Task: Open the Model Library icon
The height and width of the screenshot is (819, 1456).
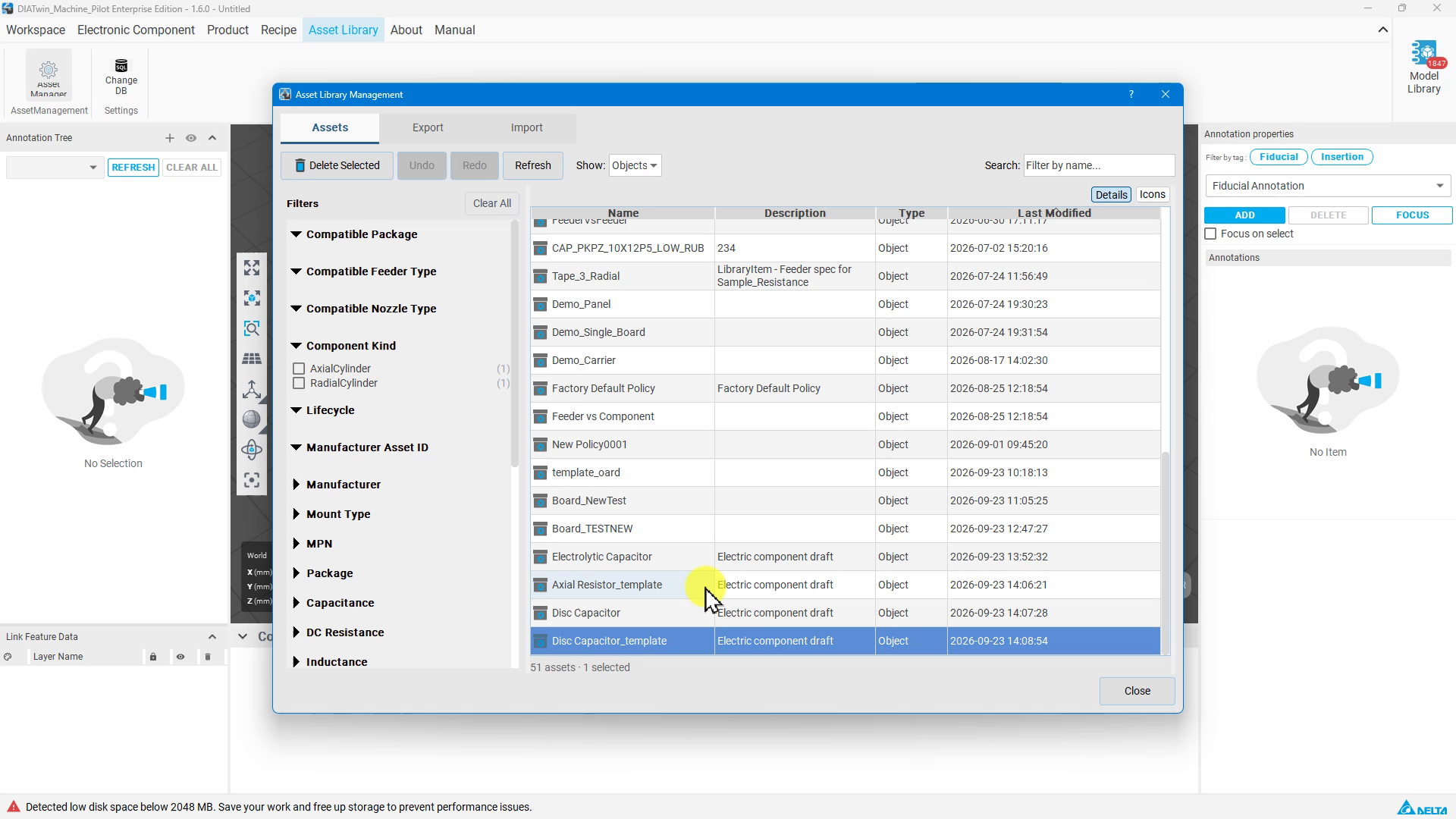Action: [1424, 55]
